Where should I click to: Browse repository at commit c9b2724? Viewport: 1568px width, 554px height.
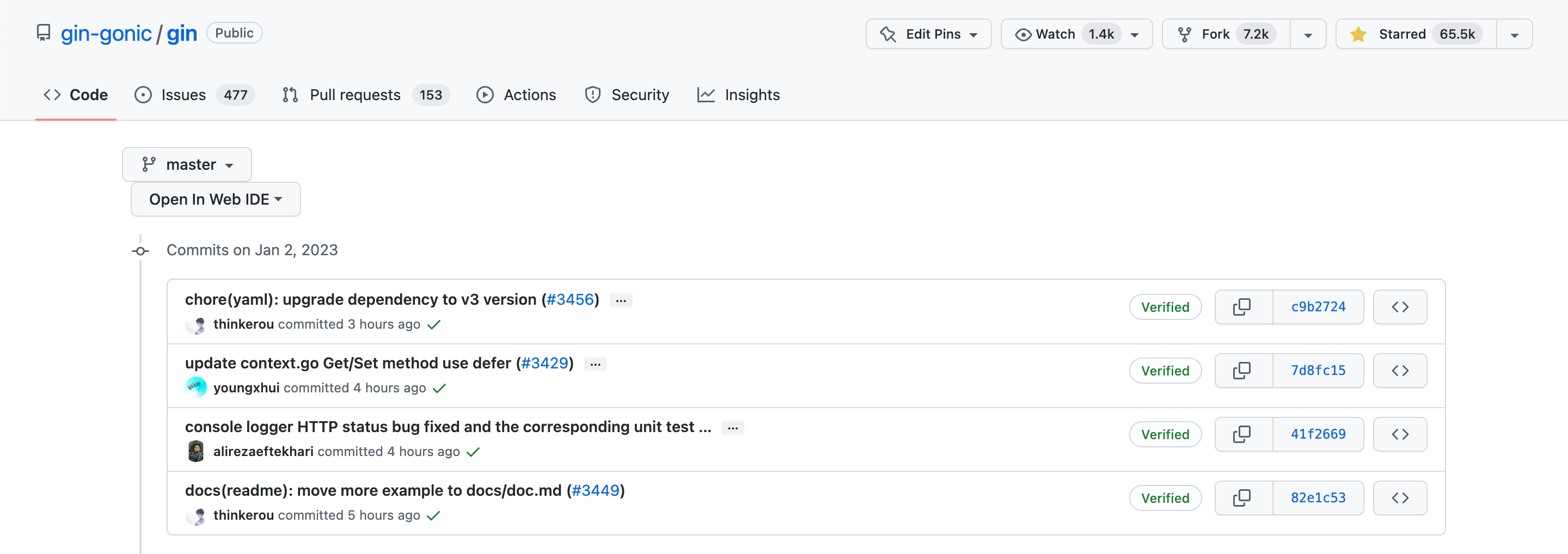coord(1399,307)
